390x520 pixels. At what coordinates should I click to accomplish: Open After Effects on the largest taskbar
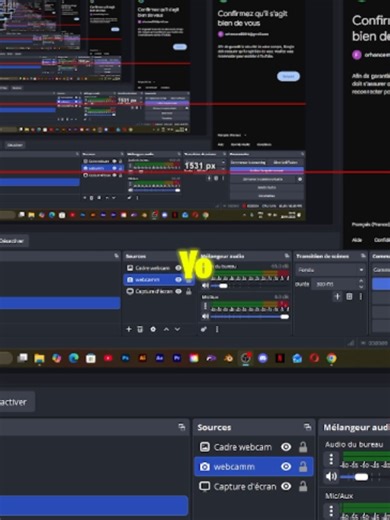tap(160, 358)
